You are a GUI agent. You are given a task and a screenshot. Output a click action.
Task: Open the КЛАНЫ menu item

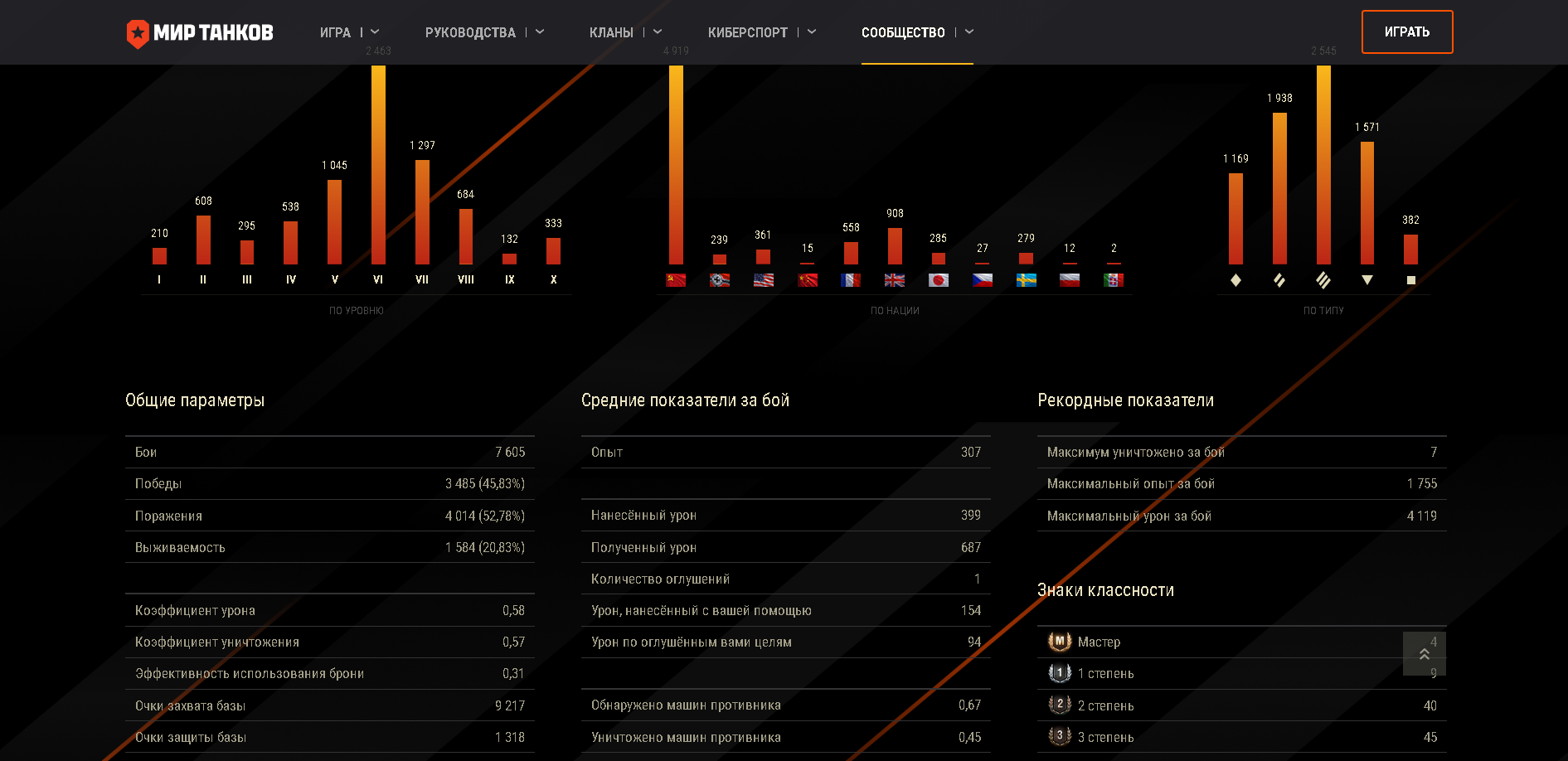(x=611, y=32)
